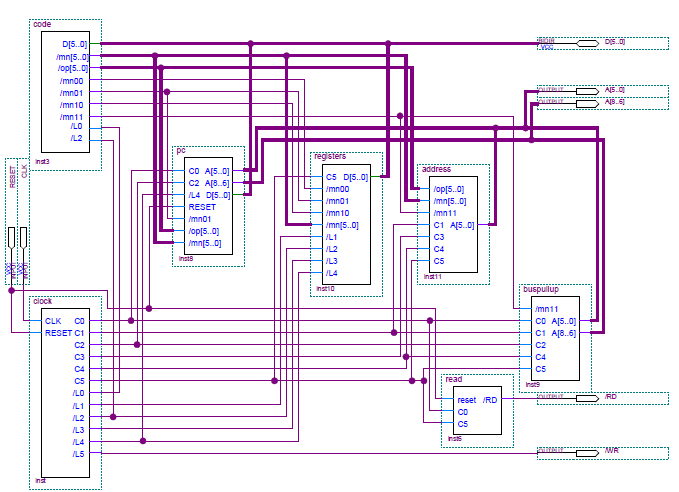Click the /op[5..0] port on address block

pyautogui.click(x=449, y=189)
